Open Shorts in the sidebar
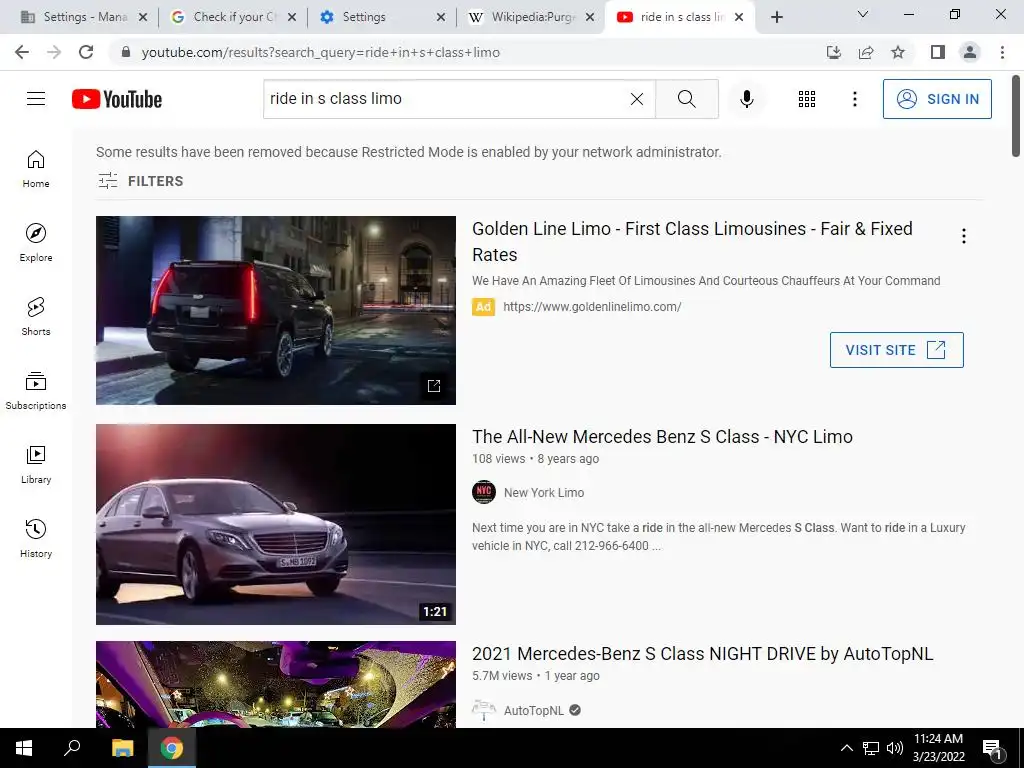This screenshot has height=768, width=1024. coord(36,316)
